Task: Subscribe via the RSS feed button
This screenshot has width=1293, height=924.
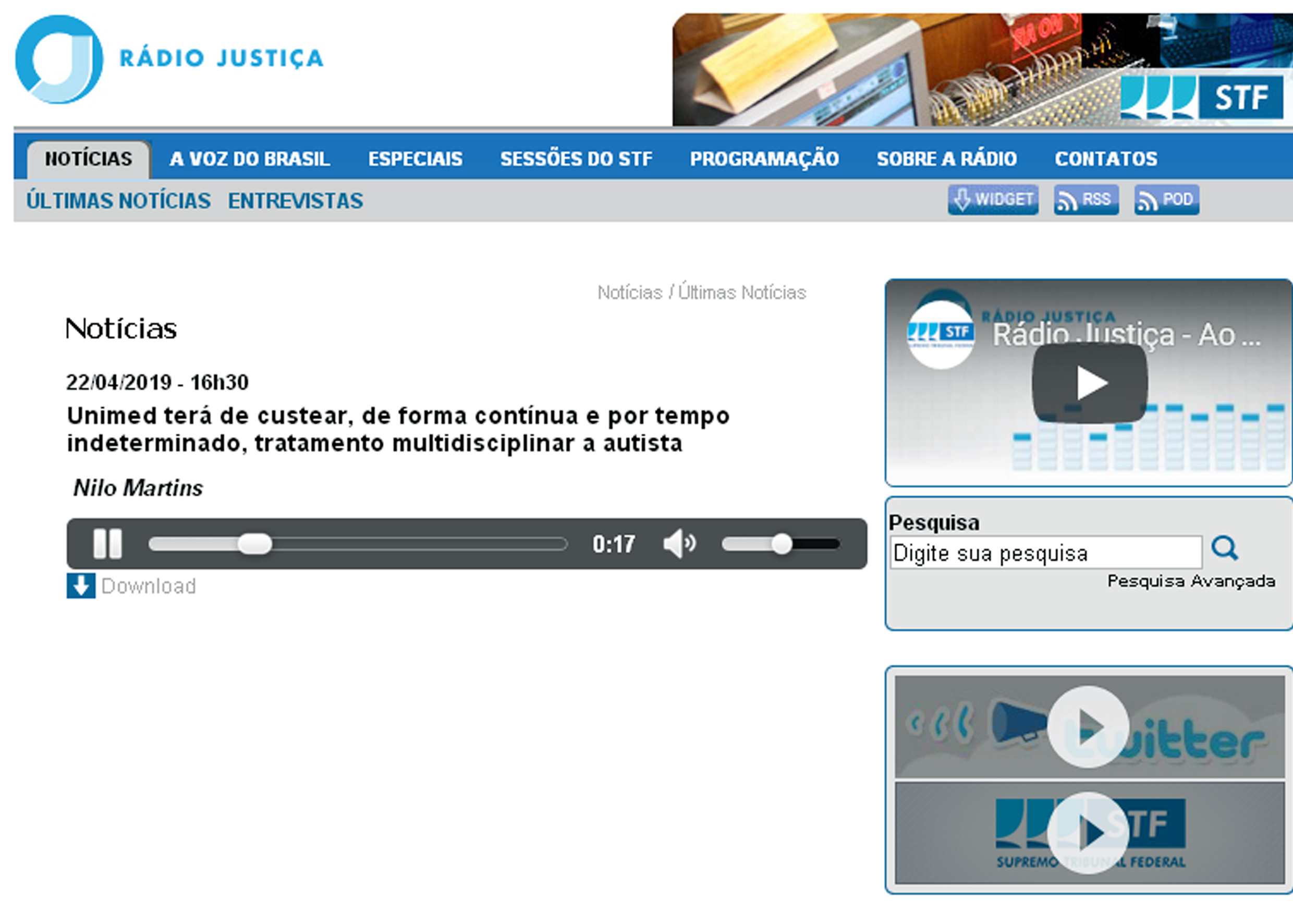Action: click(1085, 200)
